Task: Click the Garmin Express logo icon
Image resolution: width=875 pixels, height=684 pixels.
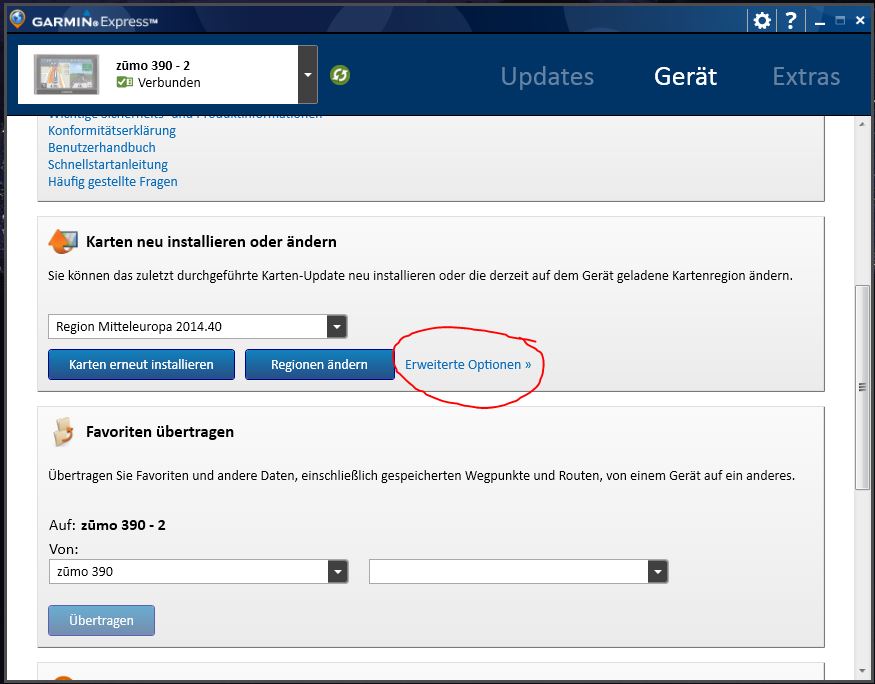Action: pyautogui.click(x=16, y=20)
